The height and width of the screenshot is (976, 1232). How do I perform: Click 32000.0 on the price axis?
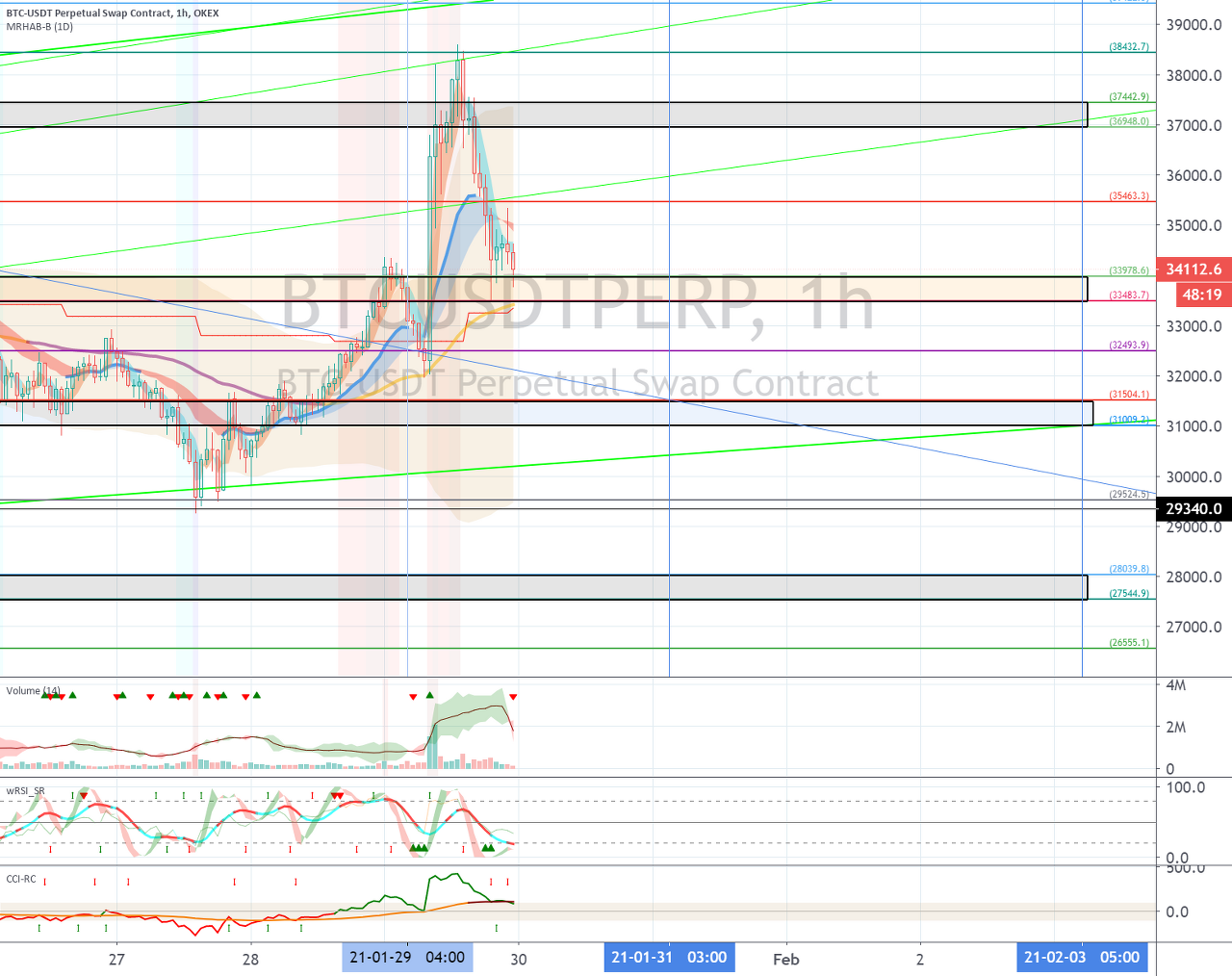click(1193, 376)
